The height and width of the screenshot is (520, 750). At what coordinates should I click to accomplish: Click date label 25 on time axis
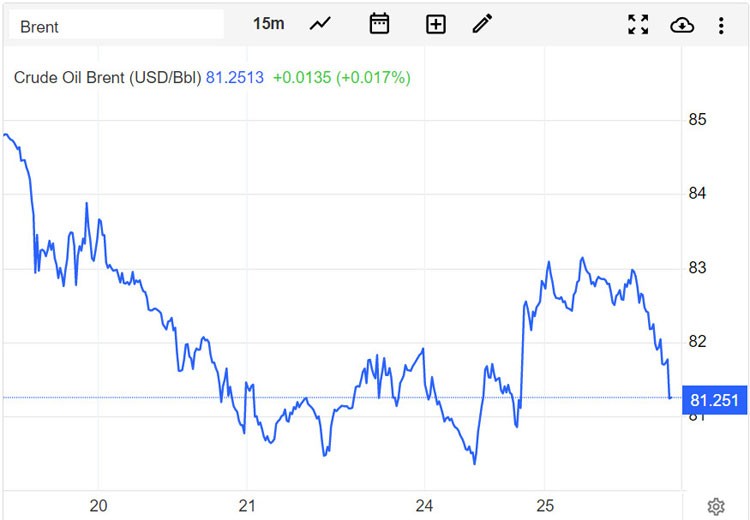pyautogui.click(x=545, y=505)
